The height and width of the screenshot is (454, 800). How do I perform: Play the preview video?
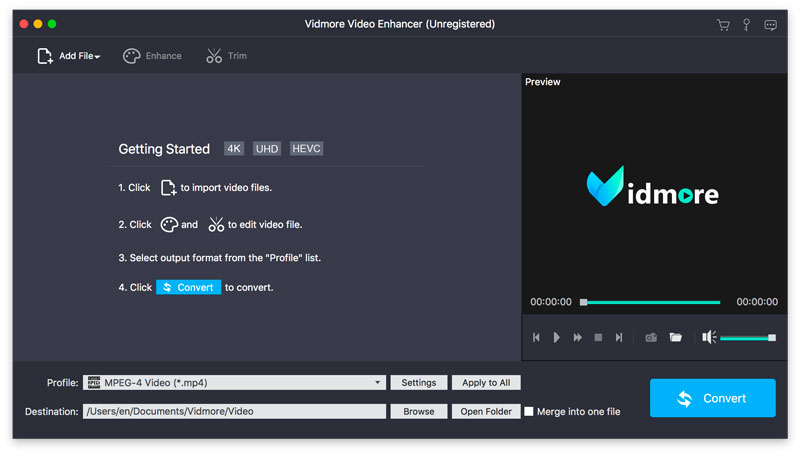pyautogui.click(x=557, y=337)
